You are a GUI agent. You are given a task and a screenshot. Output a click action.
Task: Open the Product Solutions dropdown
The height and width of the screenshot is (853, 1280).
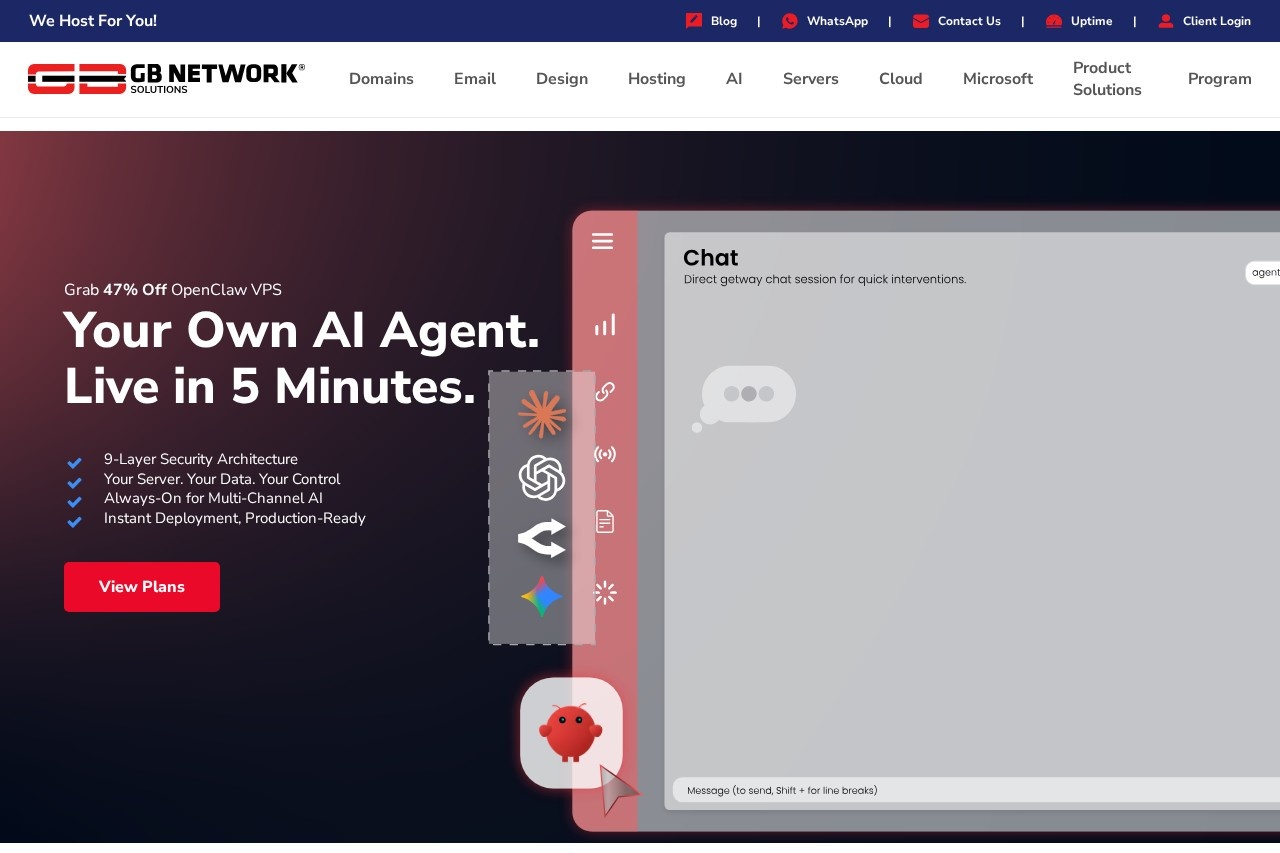pyautogui.click(x=1107, y=79)
